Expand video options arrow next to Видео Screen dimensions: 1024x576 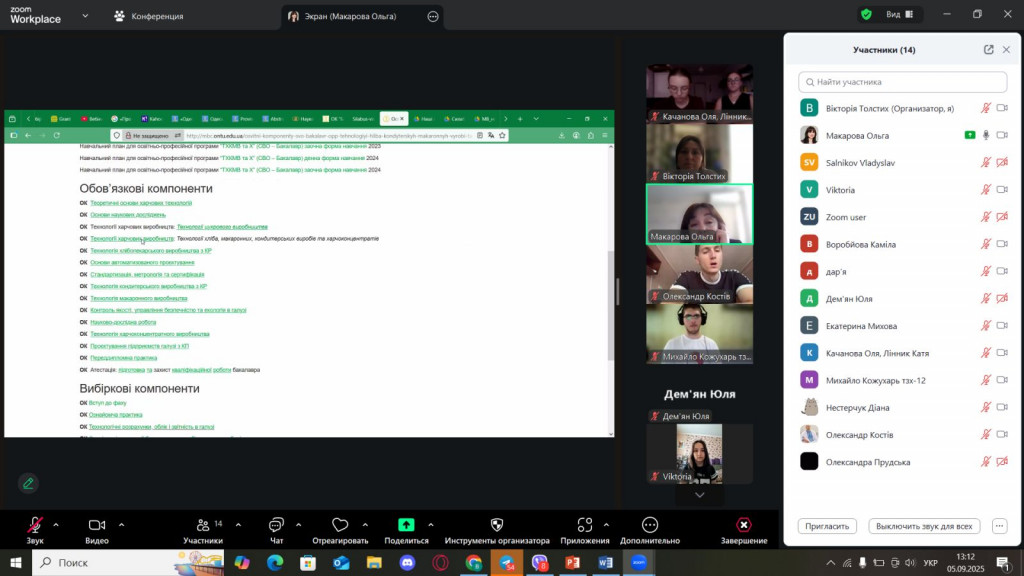pyautogui.click(x=122, y=524)
